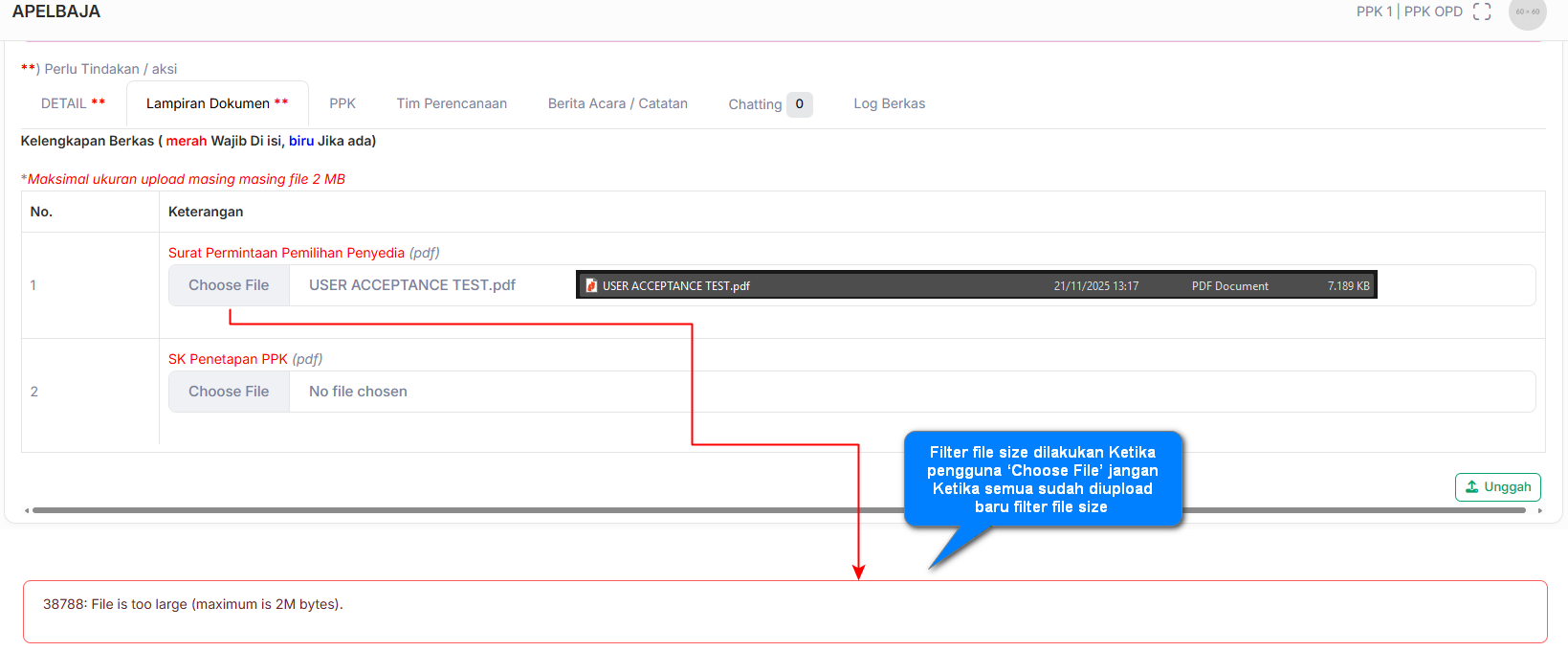1568x651 pixels.
Task: Click the Perlu Tindakan / aksi note
Action: (x=99, y=69)
